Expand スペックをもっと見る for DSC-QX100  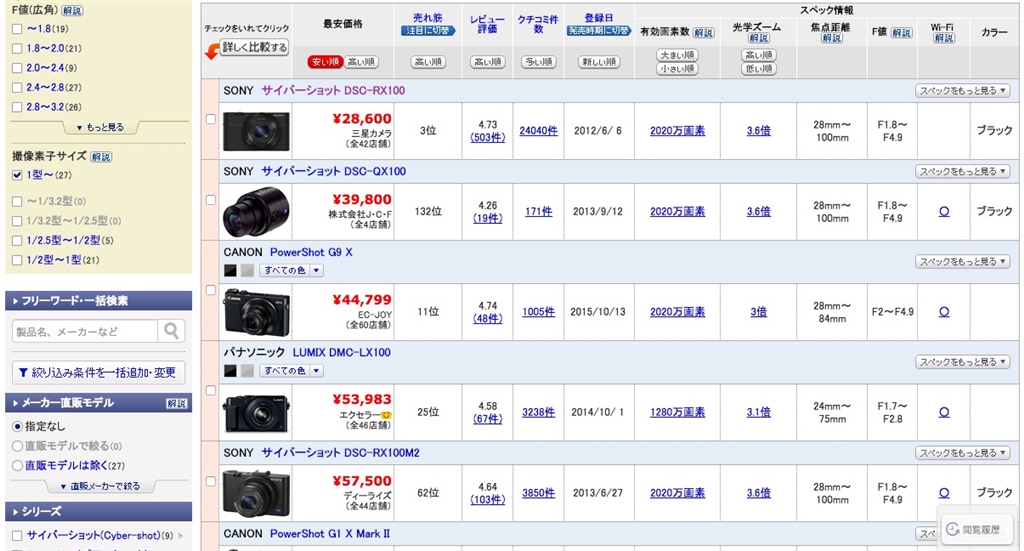point(963,172)
